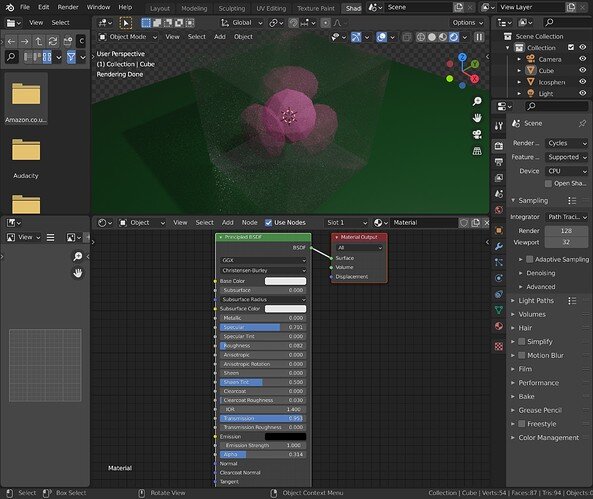Switch to rendered viewport shading icon
Image resolution: width=593 pixels, height=499 pixels.
[454, 37]
